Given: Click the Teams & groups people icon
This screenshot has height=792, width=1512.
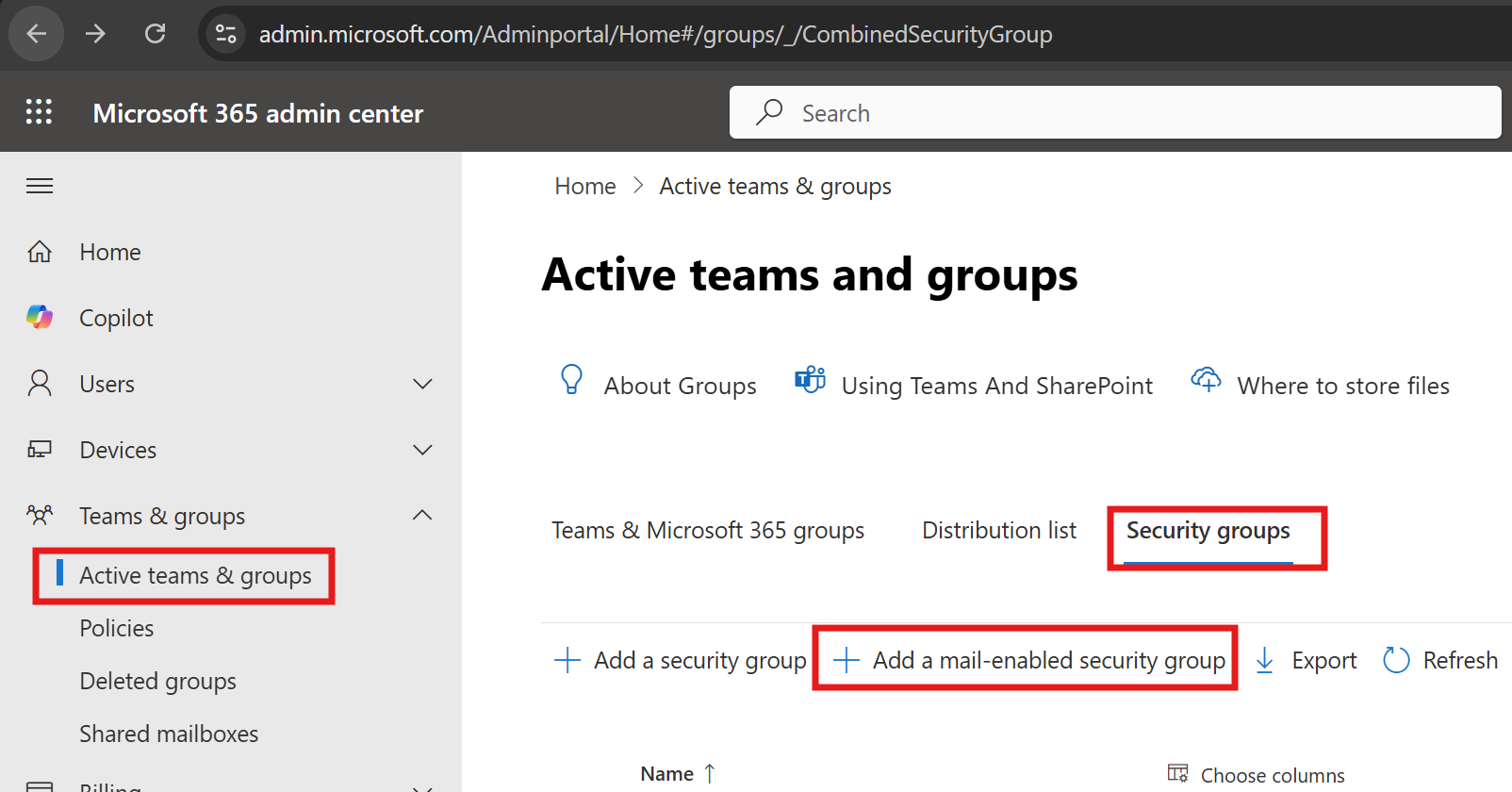Looking at the screenshot, I should pos(40,515).
